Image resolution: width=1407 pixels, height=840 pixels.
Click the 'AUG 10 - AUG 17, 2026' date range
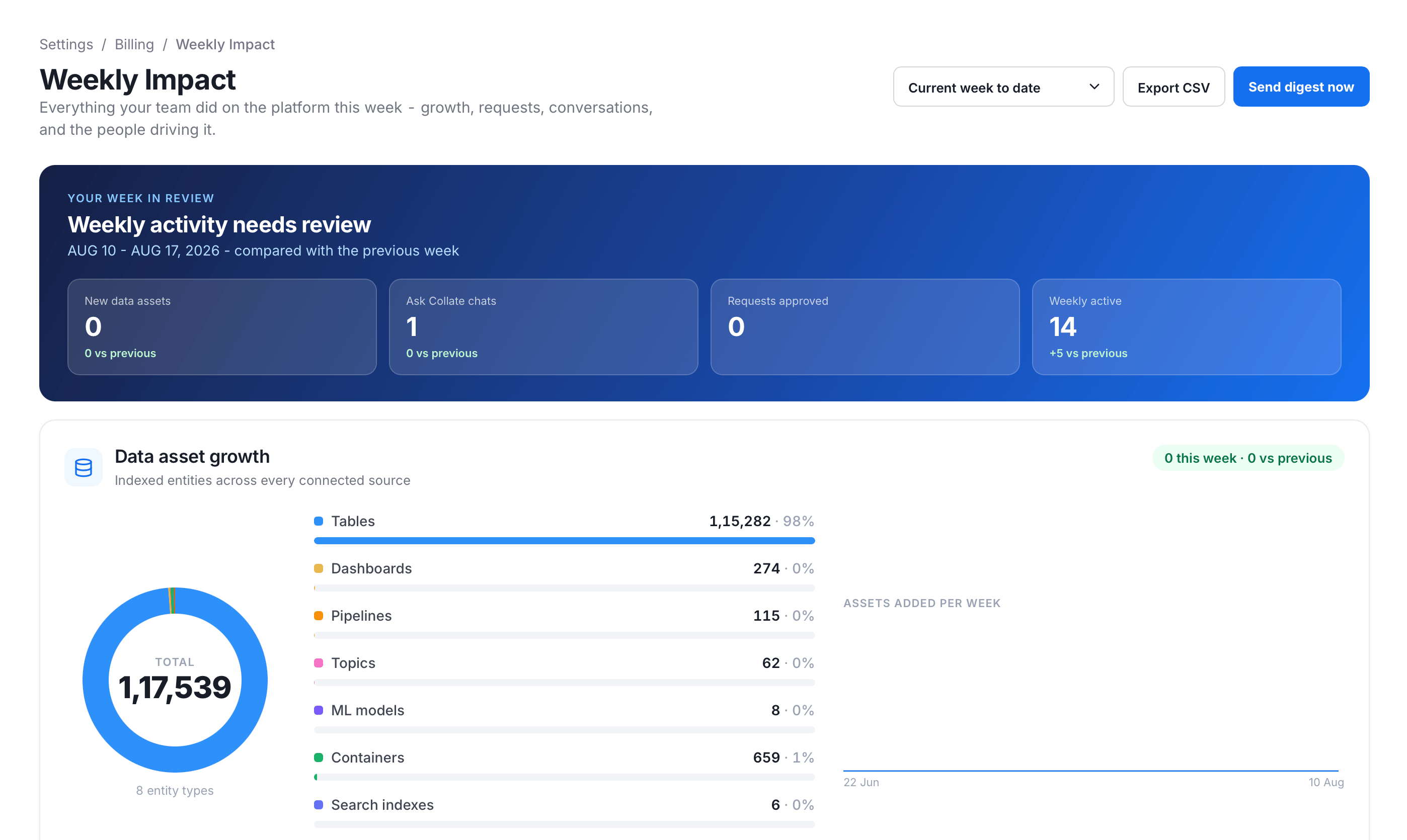pos(143,251)
